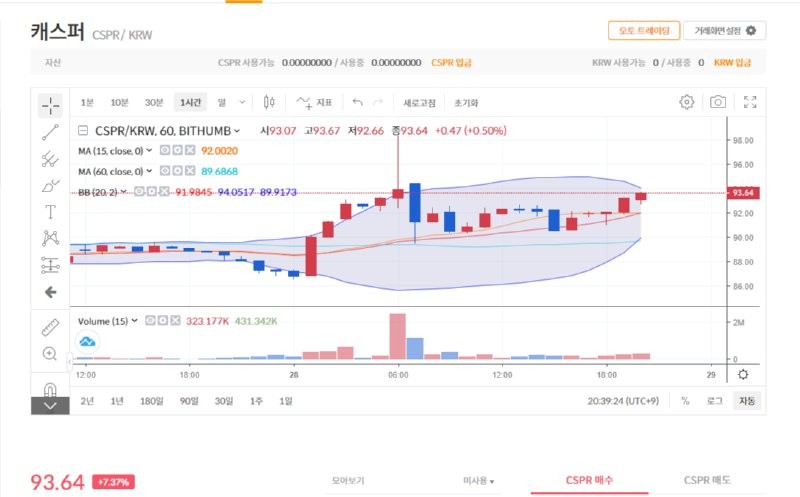Open settings for MA 15 indicator
Screen dimensions: 800x497
tap(177, 151)
